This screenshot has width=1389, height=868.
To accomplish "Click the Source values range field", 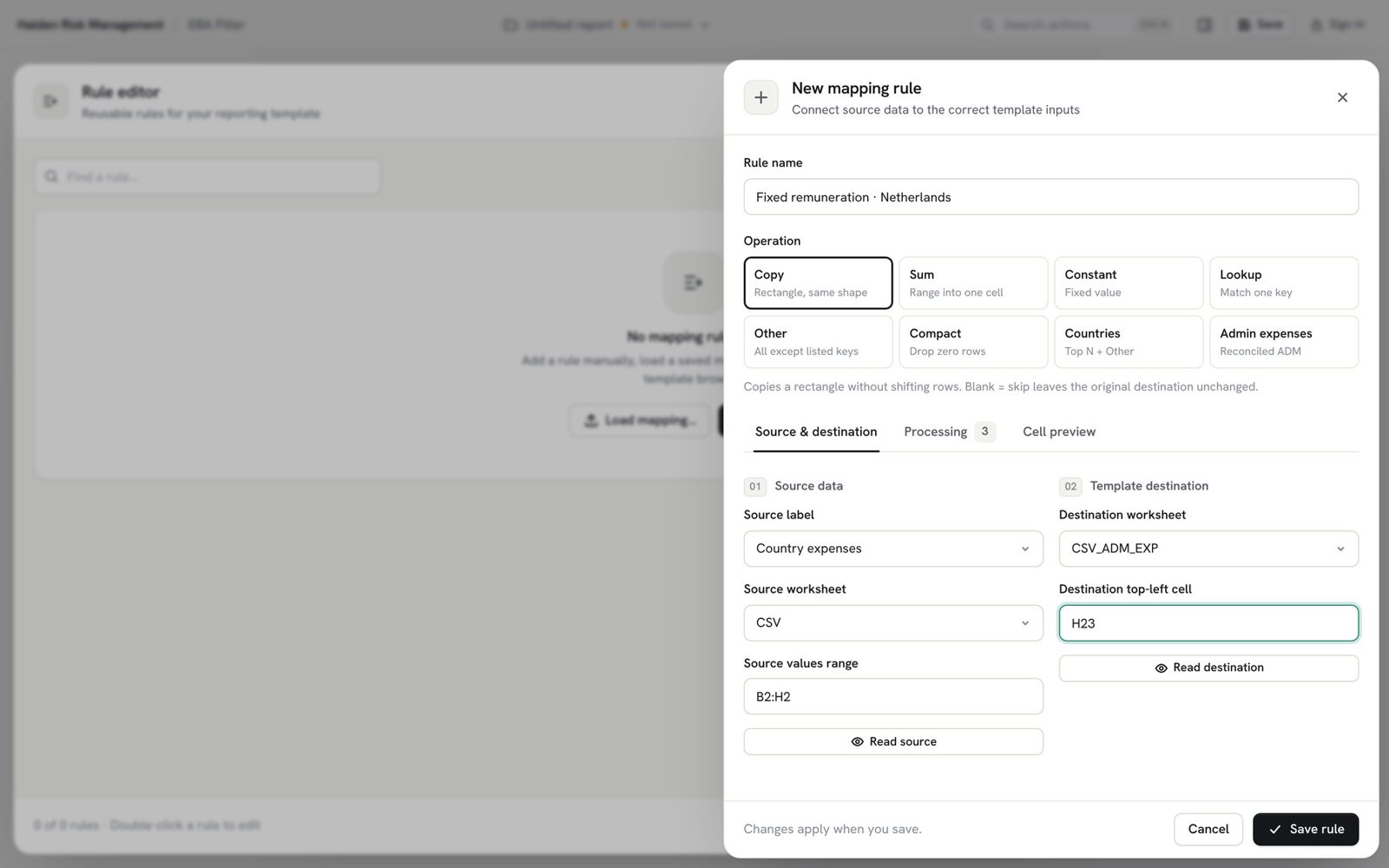I will click(x=893, y=696).
